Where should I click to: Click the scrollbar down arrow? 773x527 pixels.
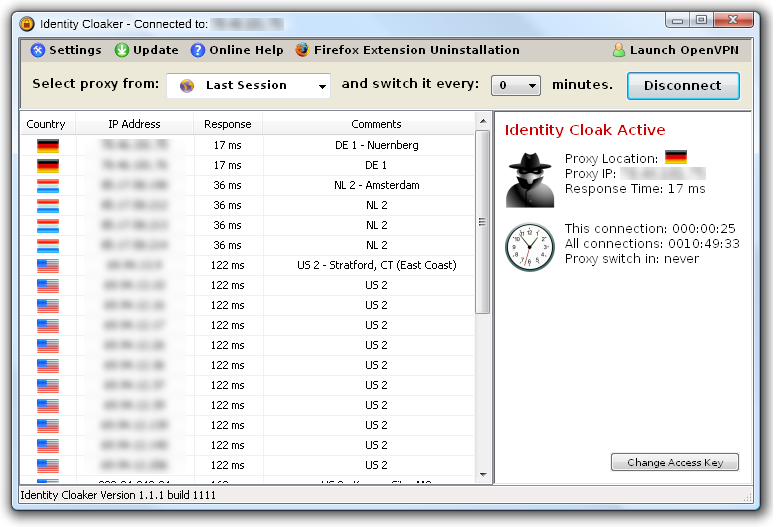click(483, 475)
